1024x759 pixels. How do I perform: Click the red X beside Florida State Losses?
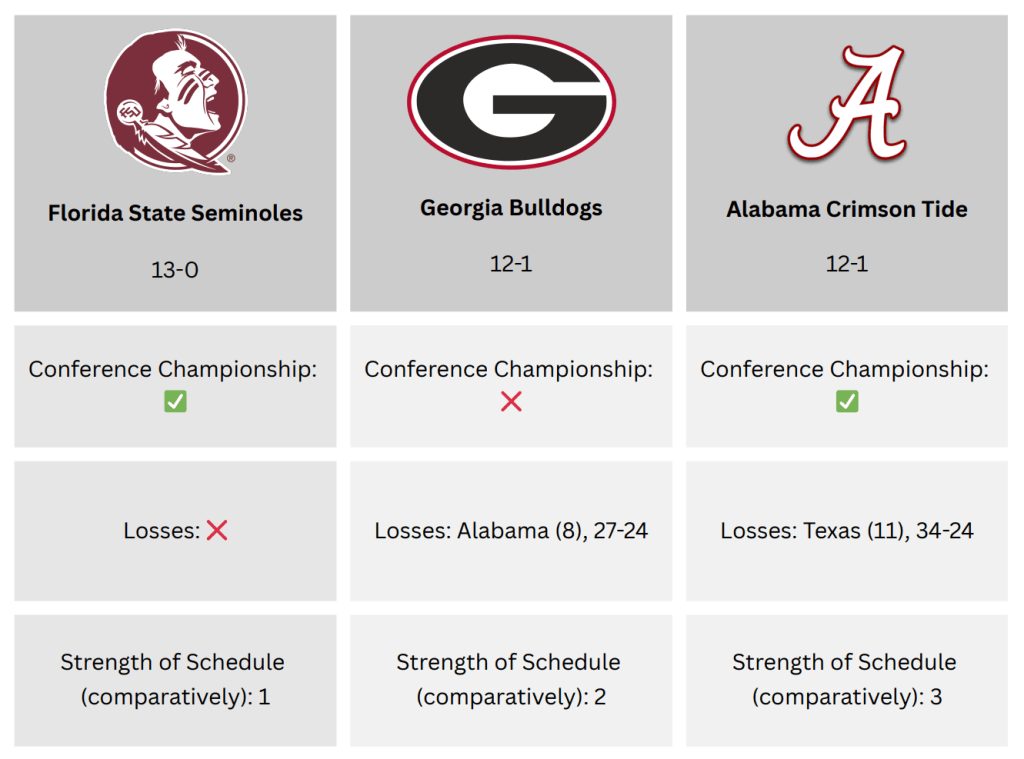tap(217, 531)
